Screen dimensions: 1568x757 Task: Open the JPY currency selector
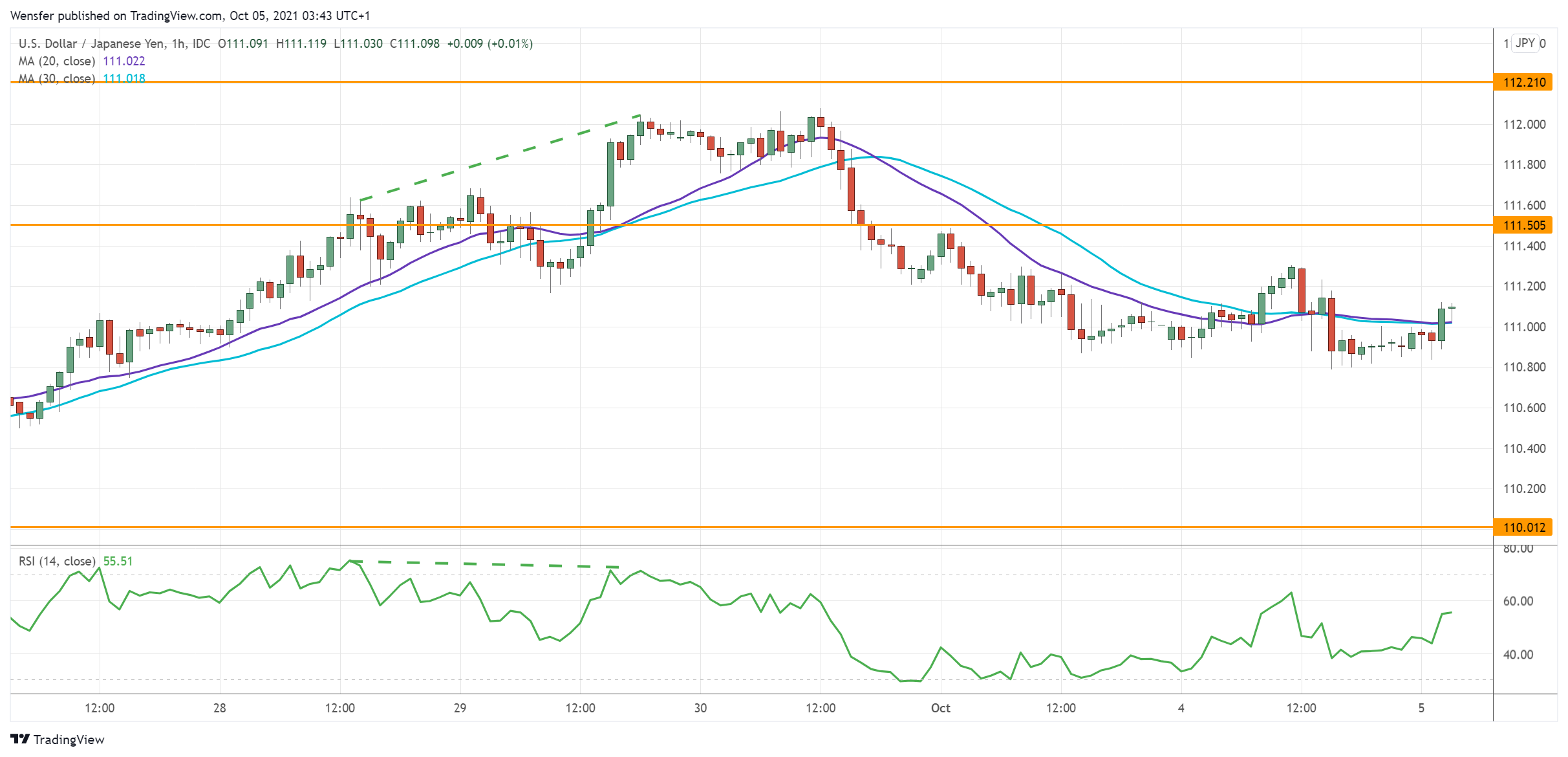point(1525,43)
